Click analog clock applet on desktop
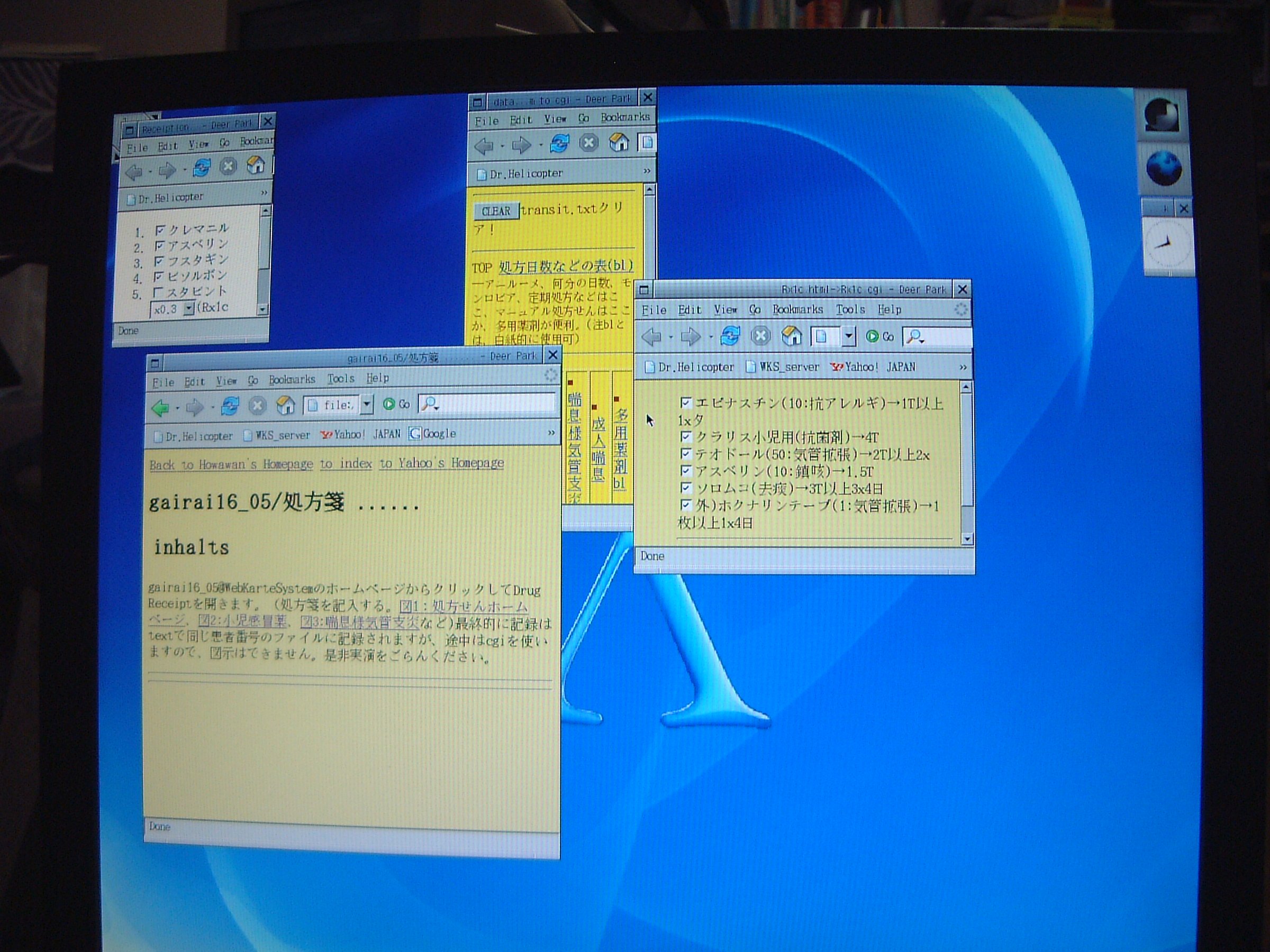This screenshot has height=952, width=1270. pos(1168,245)
